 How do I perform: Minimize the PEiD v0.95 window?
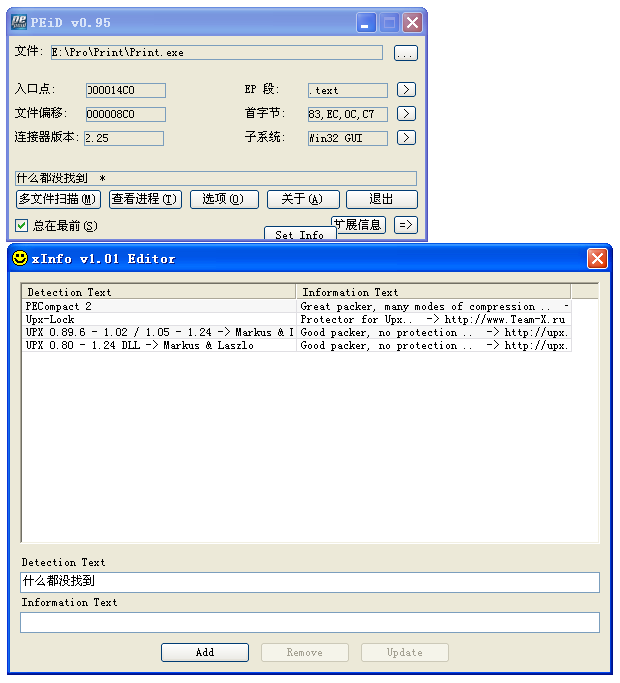coord(366,22)
